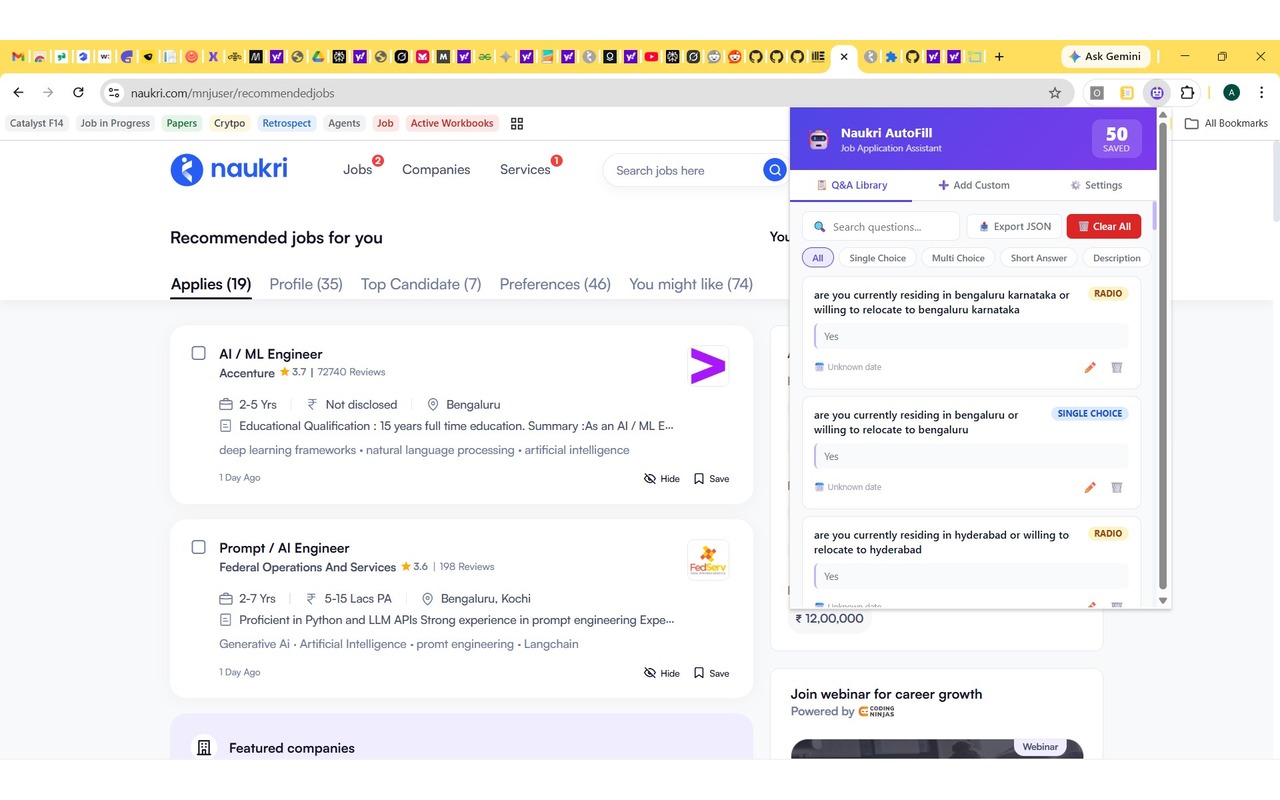1280x800 pixels.
Task: Click the Accenture company logo
Action: pos(708,366)
